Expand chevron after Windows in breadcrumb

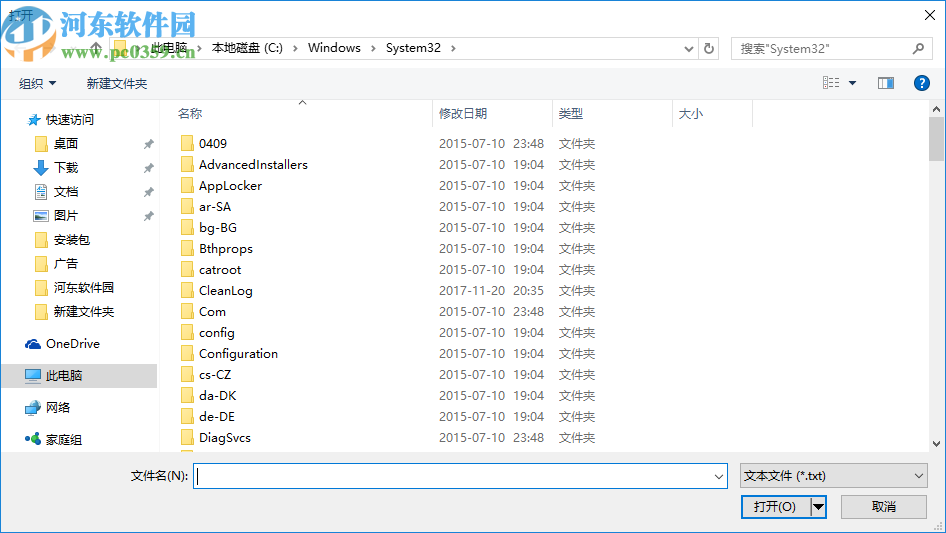click(x=373, y=48)
